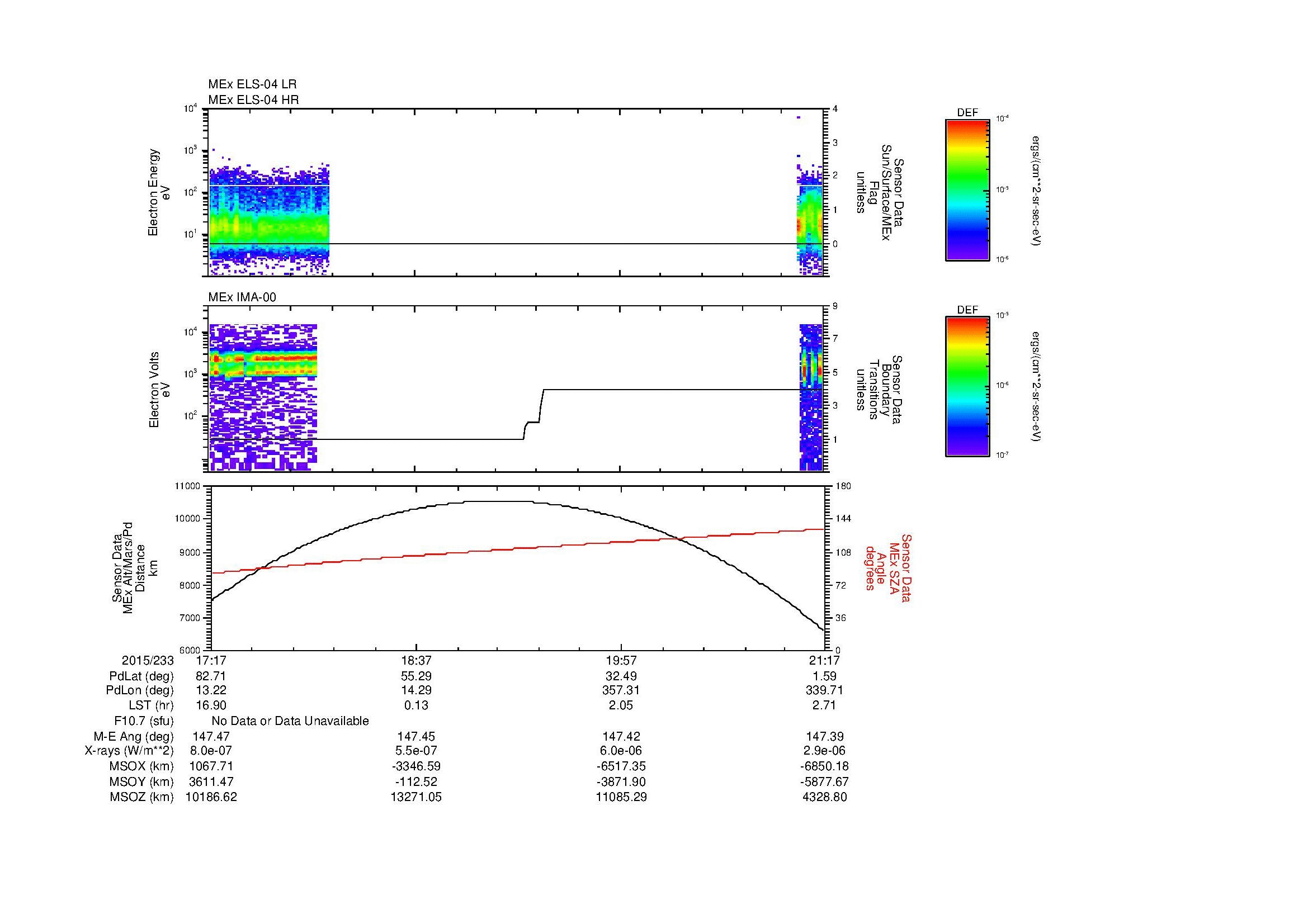1308x924 pixels.
Task: Click the date label '2015/233'
Action: pyautogui.click(x=148, y=660)
